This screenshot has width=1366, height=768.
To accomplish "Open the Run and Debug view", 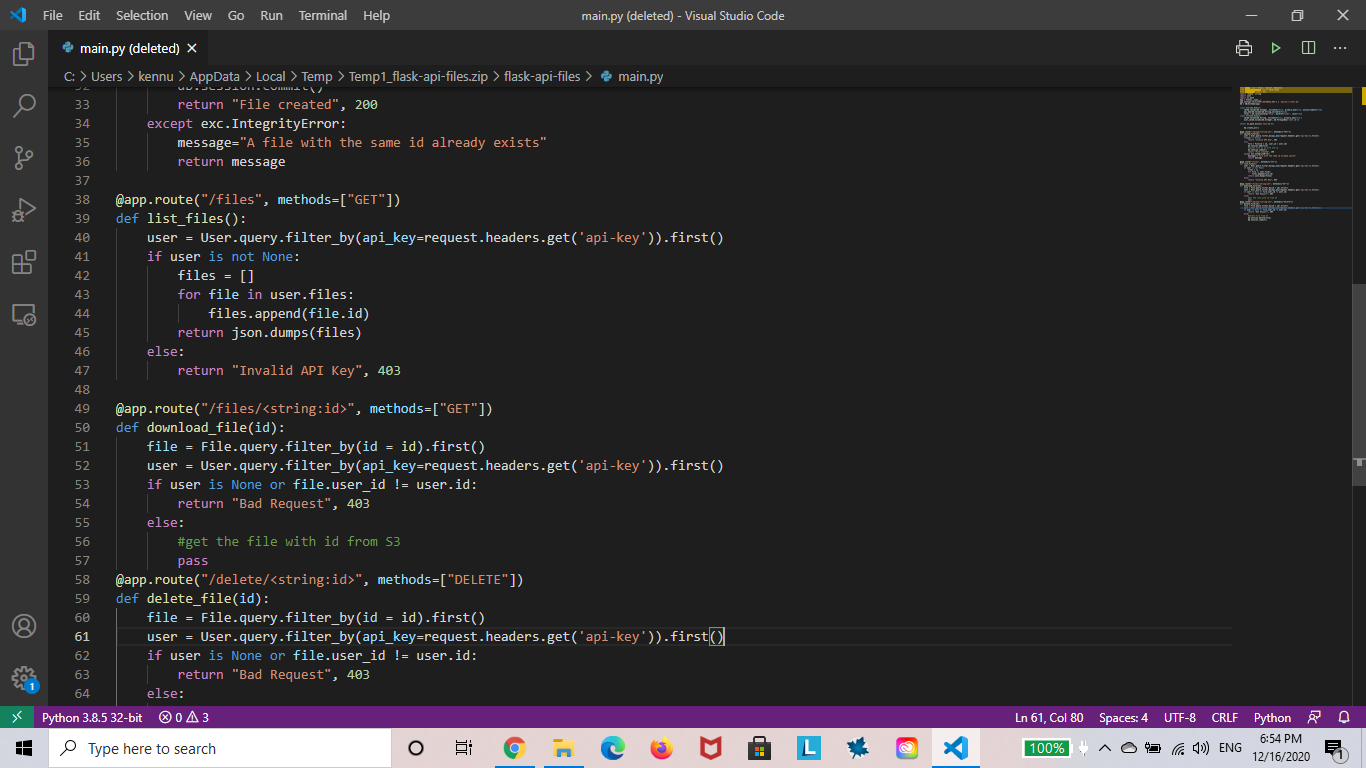I will pos(22,209).
